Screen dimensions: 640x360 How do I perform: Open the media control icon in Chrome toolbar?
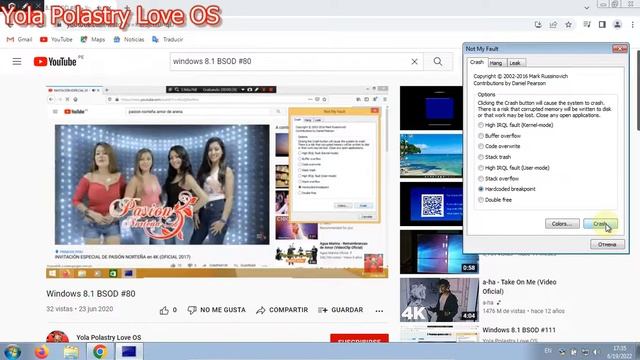[x=587, y=25]
